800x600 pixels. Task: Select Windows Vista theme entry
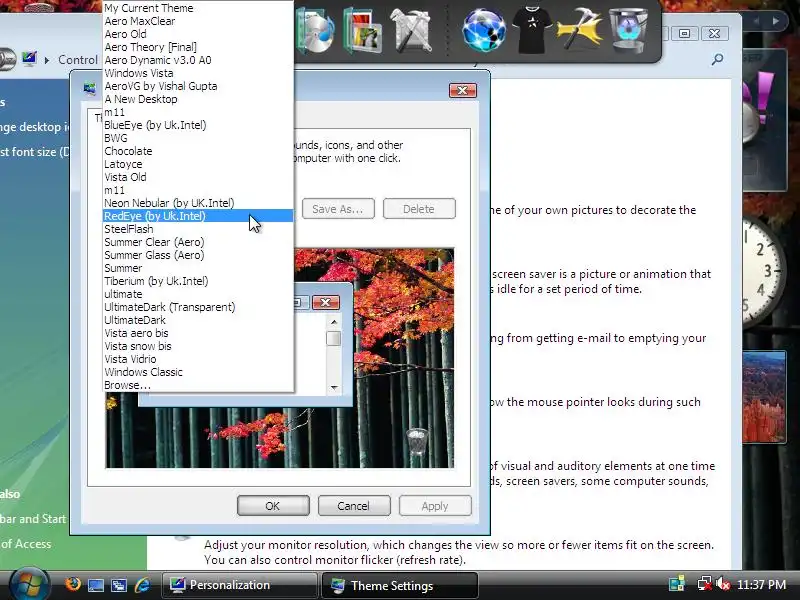click(198, 73)
